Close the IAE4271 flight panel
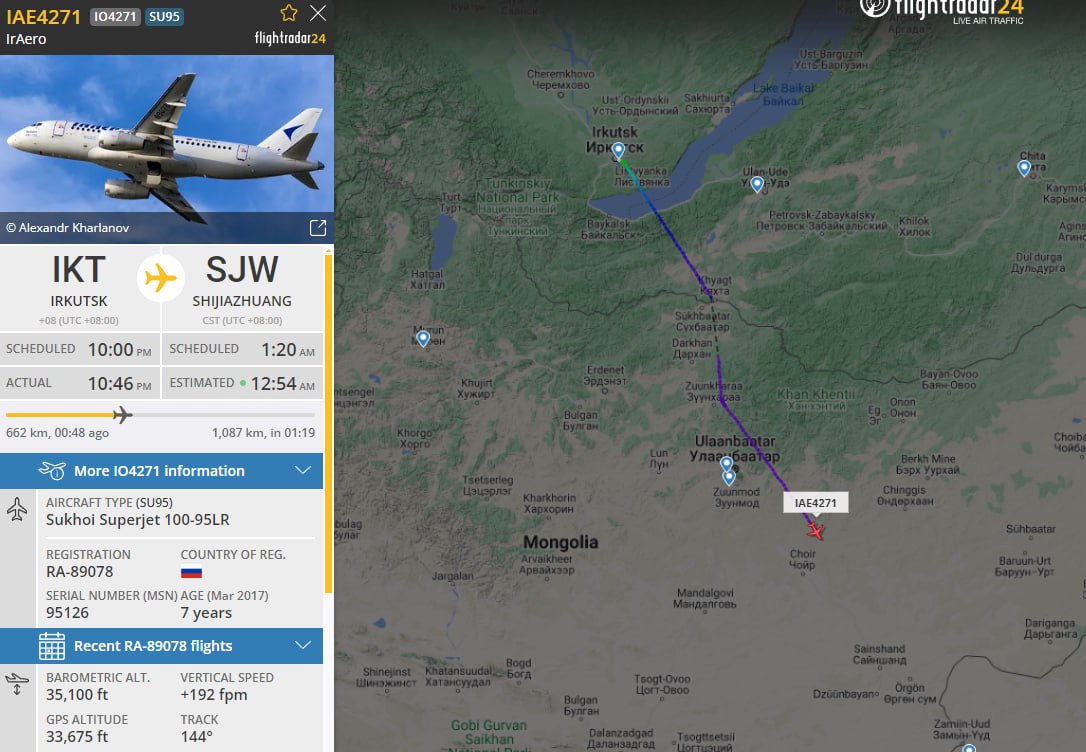1086x752 pixels. 318,13
